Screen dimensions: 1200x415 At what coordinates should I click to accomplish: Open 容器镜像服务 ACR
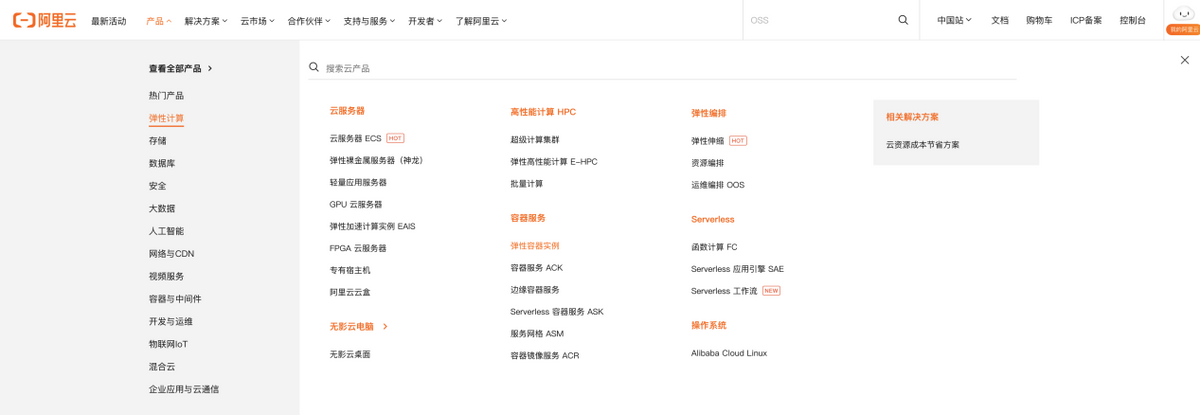[545, 356]
